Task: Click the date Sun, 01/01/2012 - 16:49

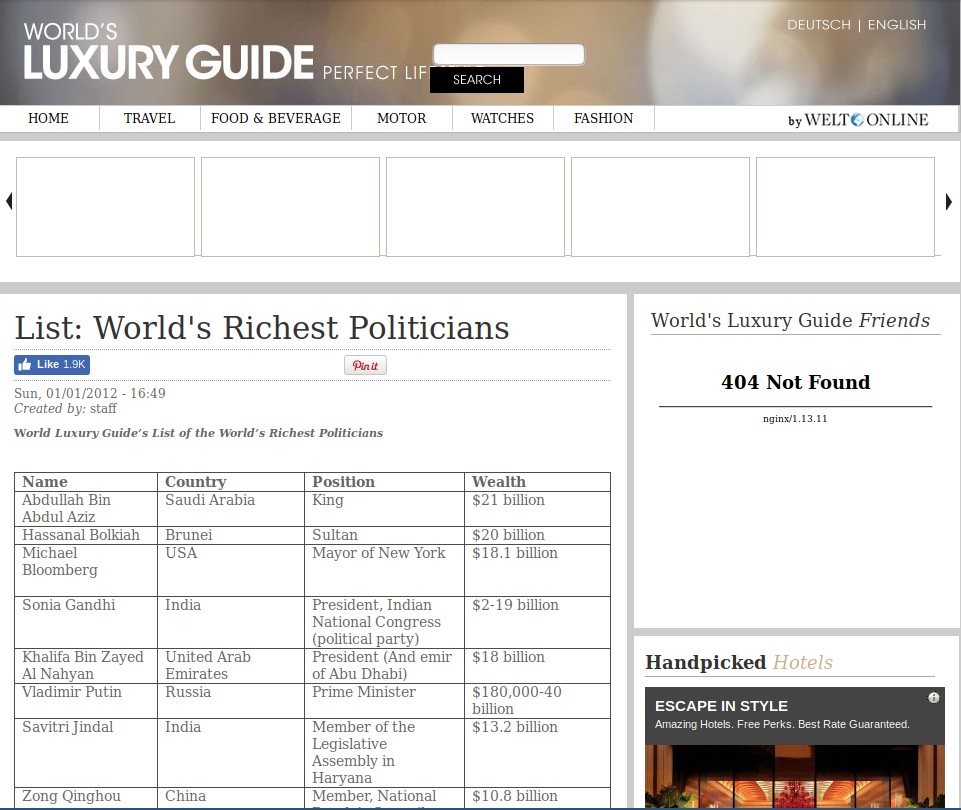Action: tap(89, 393)
